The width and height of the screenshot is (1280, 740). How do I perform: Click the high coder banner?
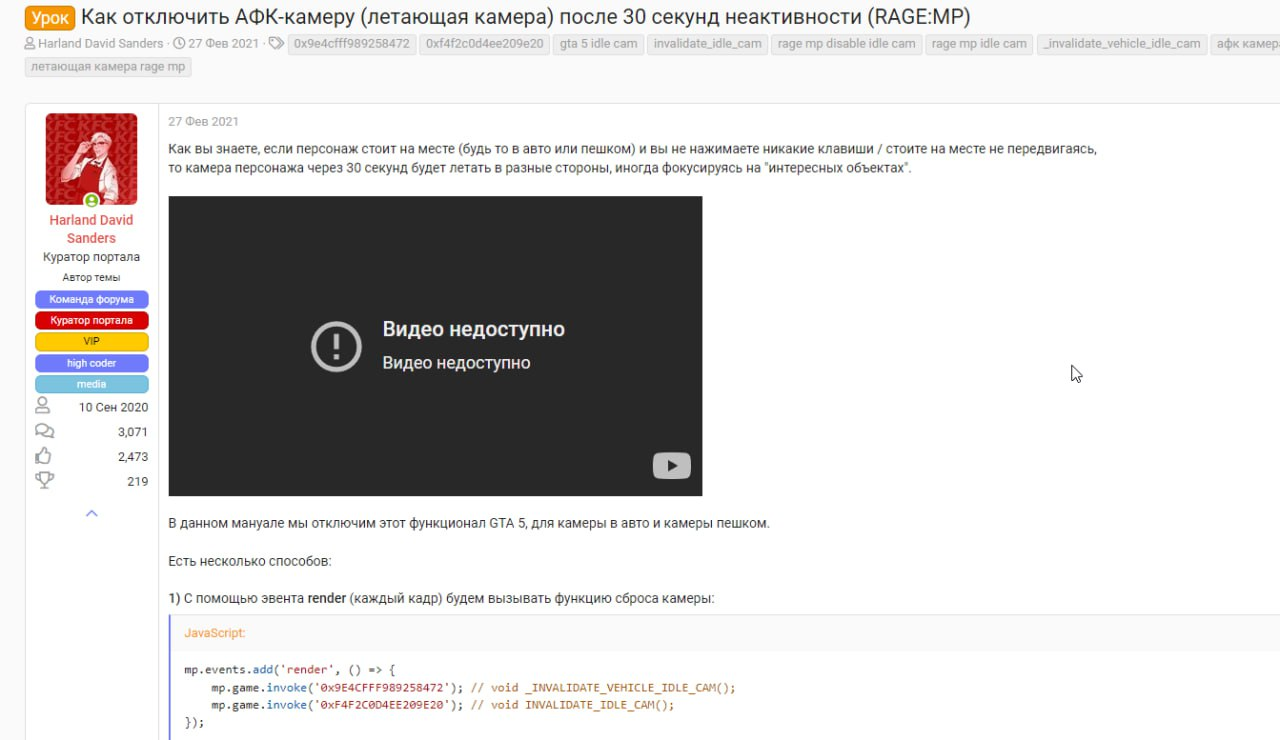click(92, 363)
